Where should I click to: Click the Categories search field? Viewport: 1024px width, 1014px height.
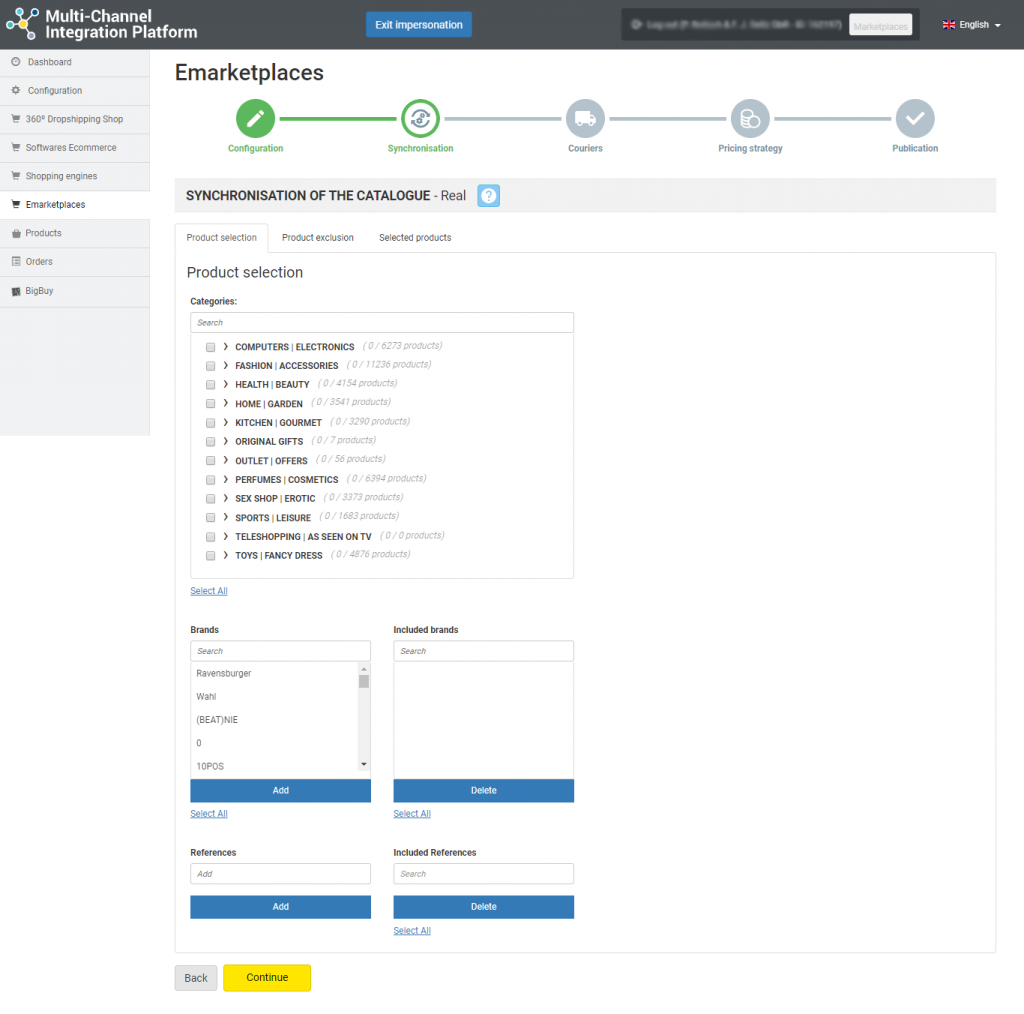point(382,323)
